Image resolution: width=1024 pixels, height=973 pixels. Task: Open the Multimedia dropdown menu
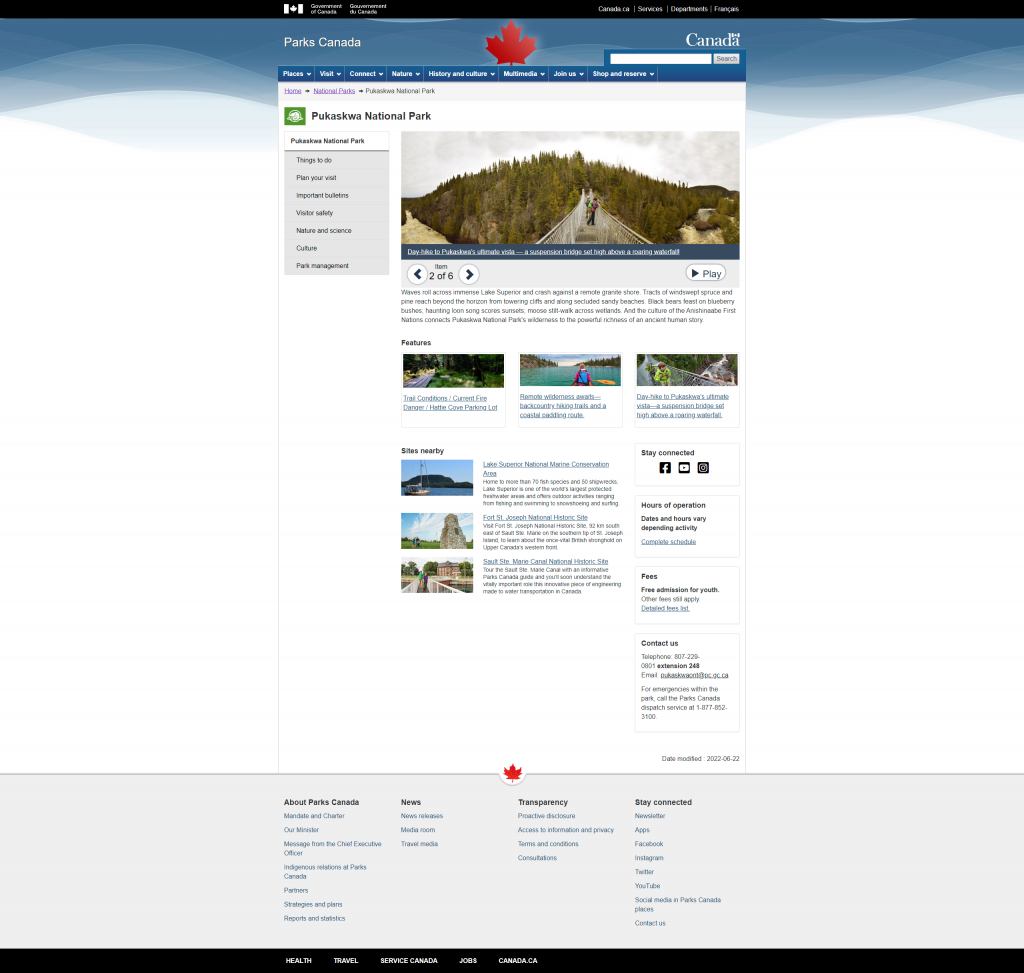click(x=523, y=73)
